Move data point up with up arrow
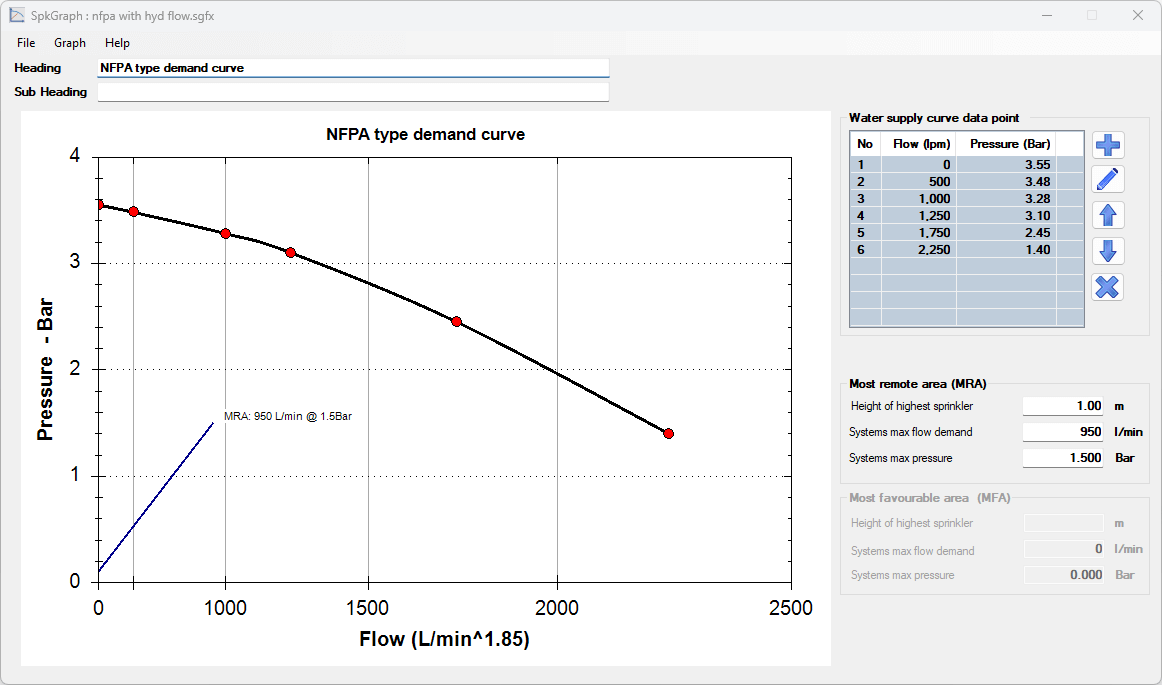This screenshot has width=1162, height=685. pos(1108,215)
